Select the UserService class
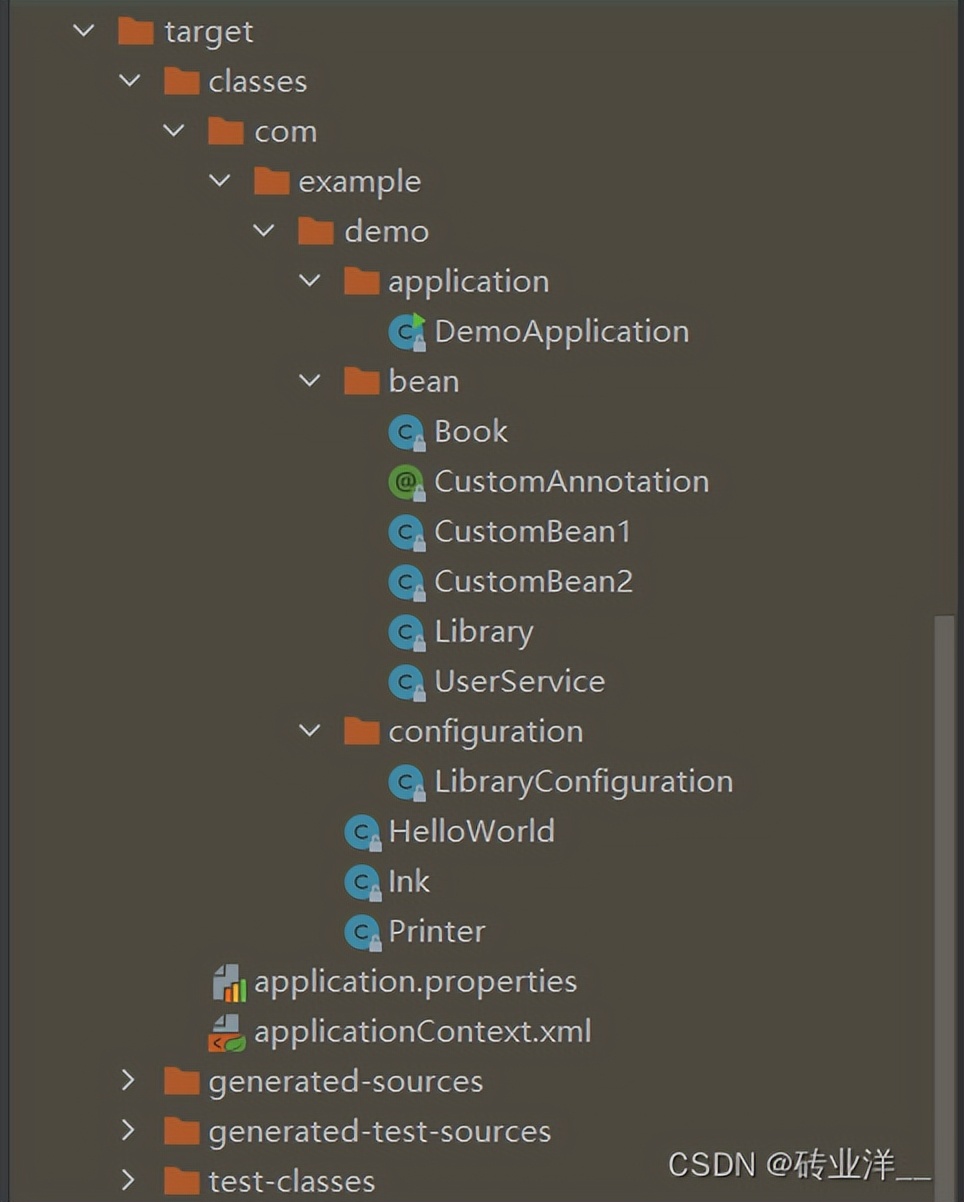Viewport: 964px width, 1202px height. pos(519,682)
